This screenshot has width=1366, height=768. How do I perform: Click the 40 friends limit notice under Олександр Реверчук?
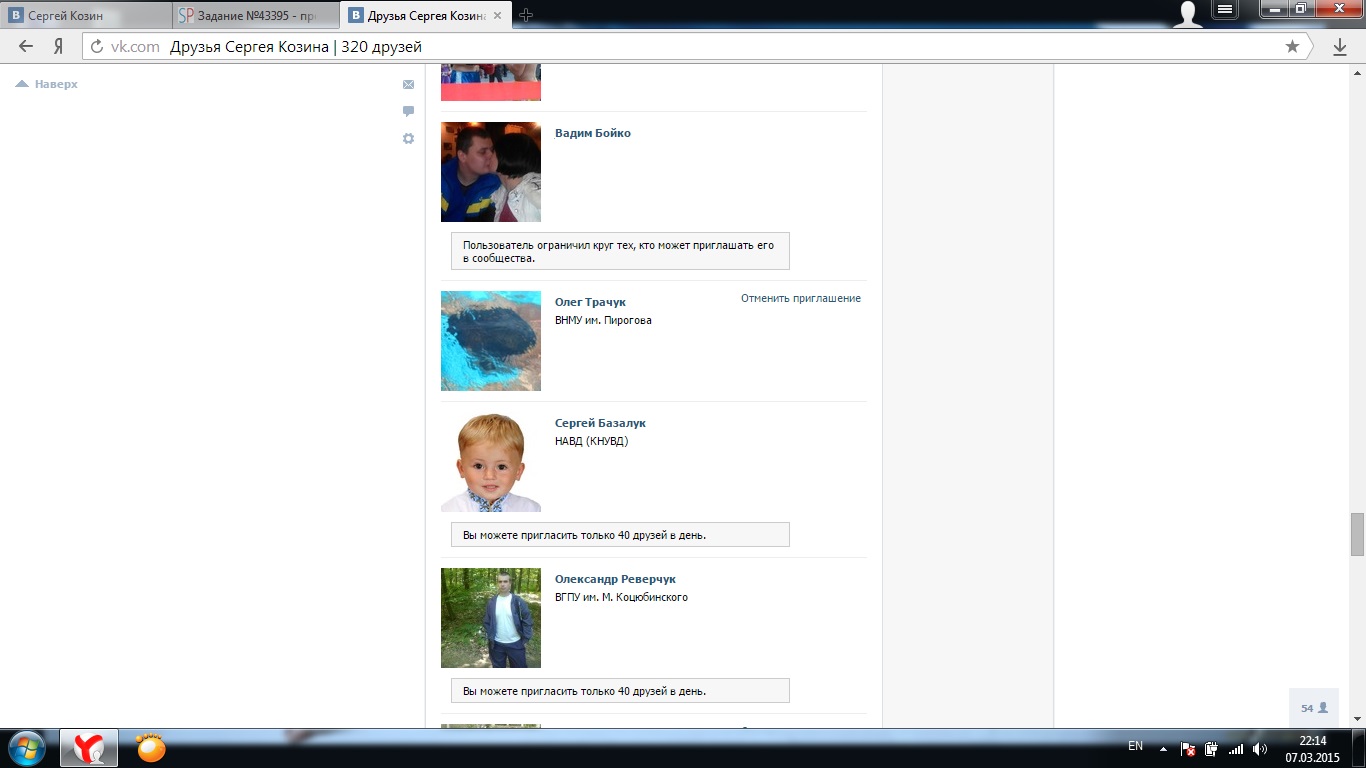pyautogui.click(x=620, y=691)
